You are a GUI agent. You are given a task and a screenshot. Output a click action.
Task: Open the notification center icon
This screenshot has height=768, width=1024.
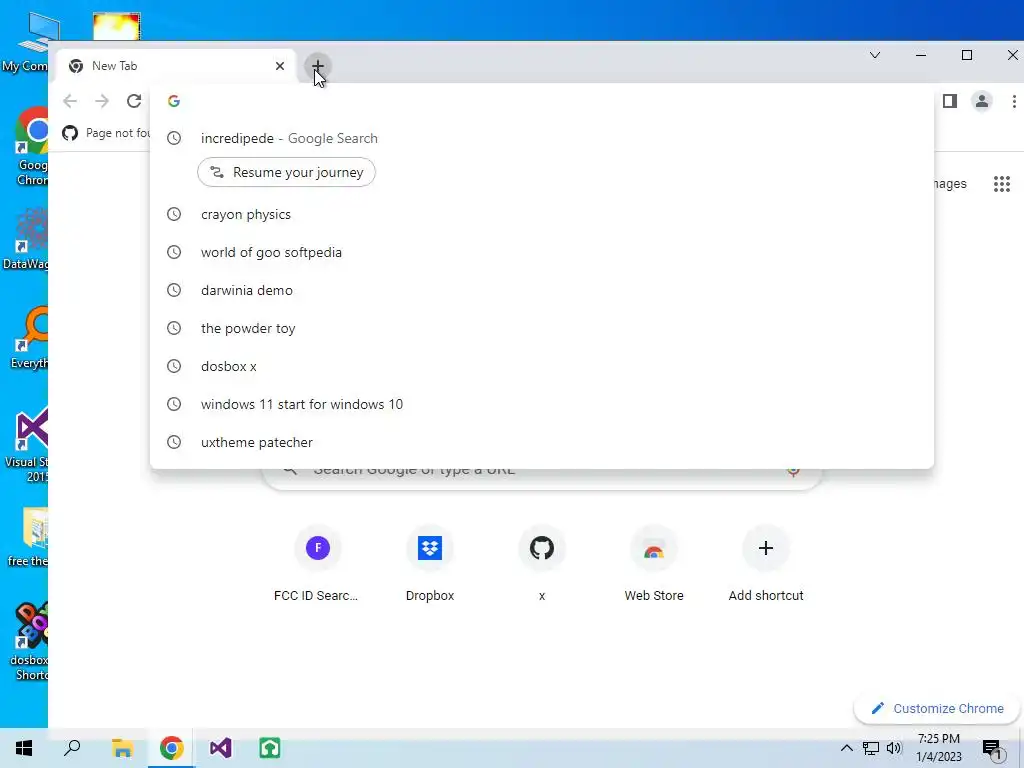click(x=993, y=749)
